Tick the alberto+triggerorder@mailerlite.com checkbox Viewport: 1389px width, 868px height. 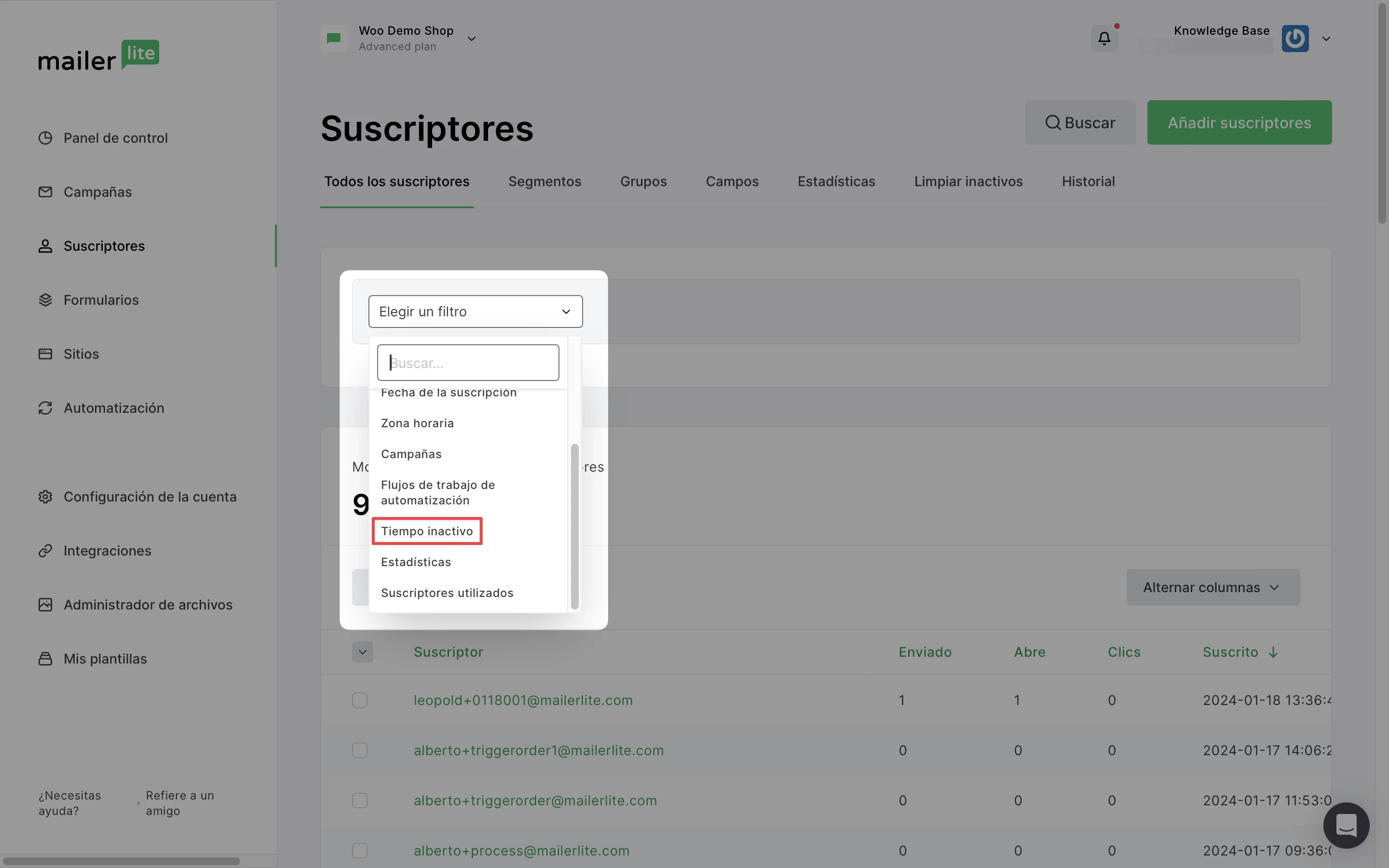360,800
